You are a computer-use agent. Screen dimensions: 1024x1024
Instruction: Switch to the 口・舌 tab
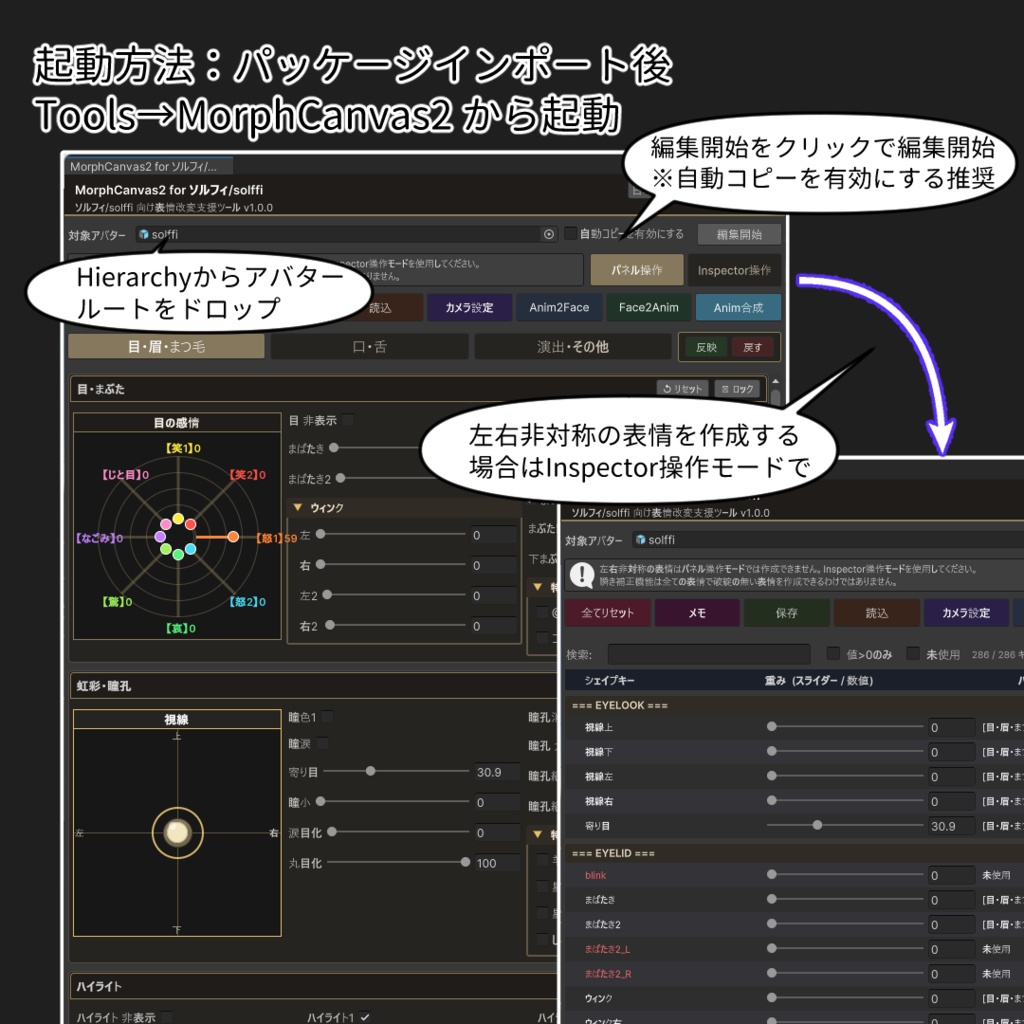click(x=370, y=347)
